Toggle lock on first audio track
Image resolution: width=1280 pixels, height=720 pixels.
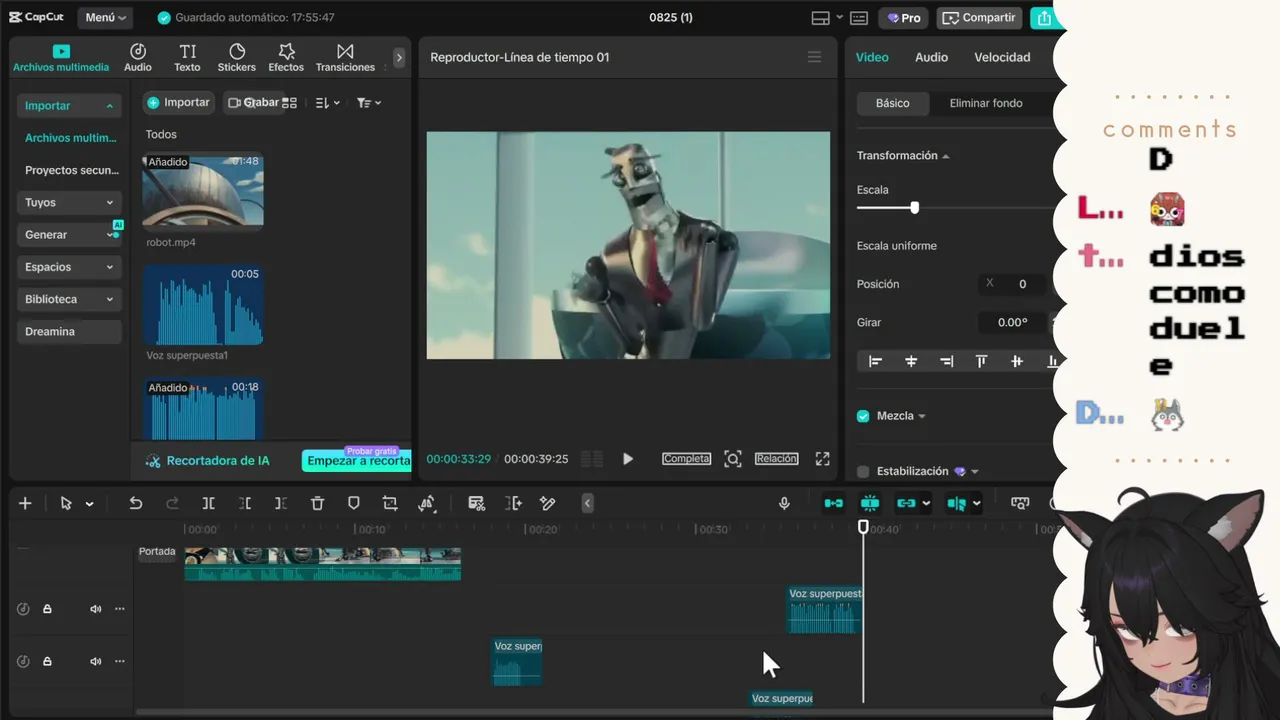(47, 609)
